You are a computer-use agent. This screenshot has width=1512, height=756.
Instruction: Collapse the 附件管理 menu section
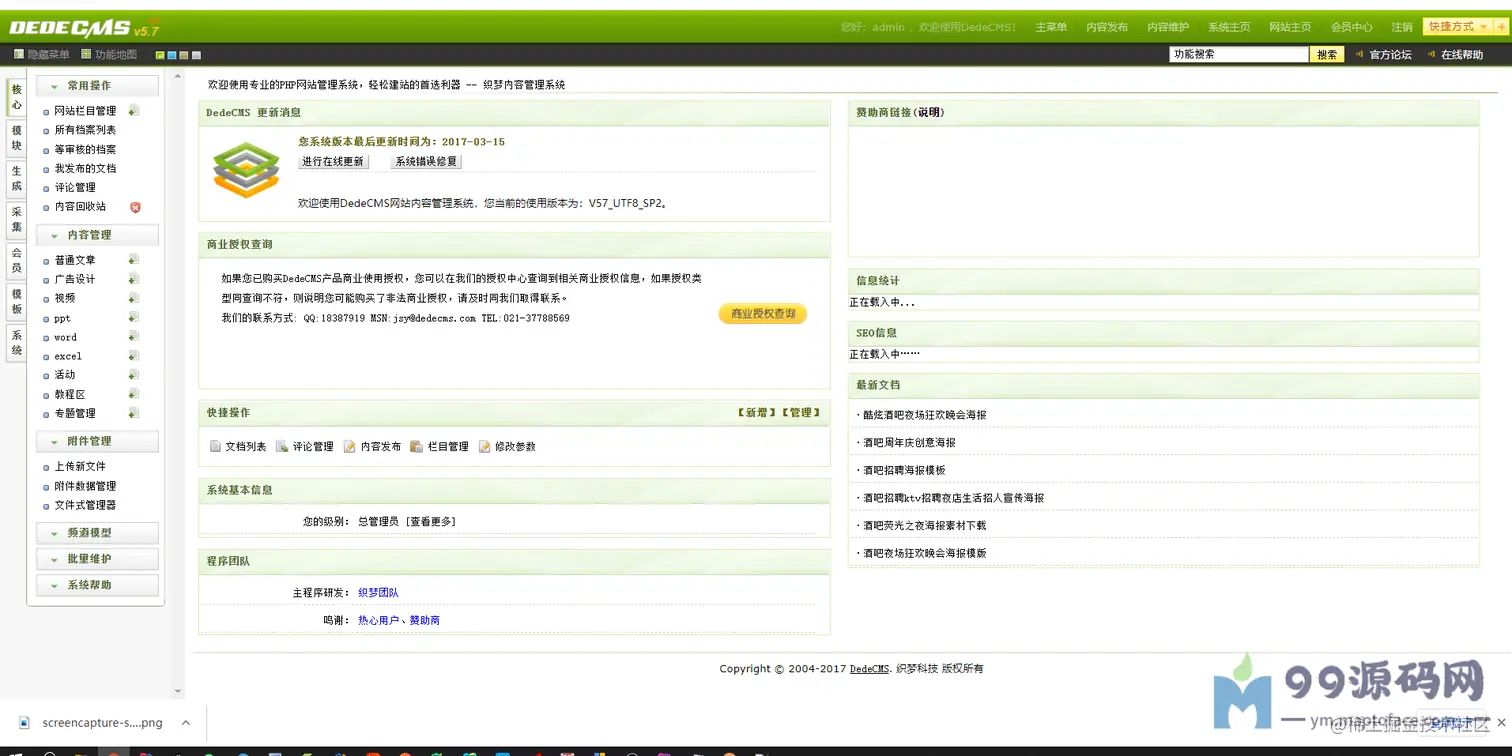[97, 441]
